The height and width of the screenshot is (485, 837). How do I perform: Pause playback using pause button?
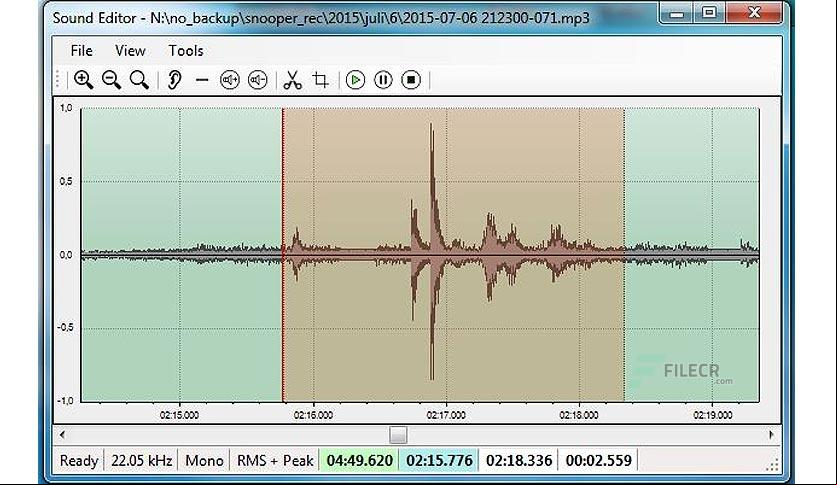tap(383, 80)
